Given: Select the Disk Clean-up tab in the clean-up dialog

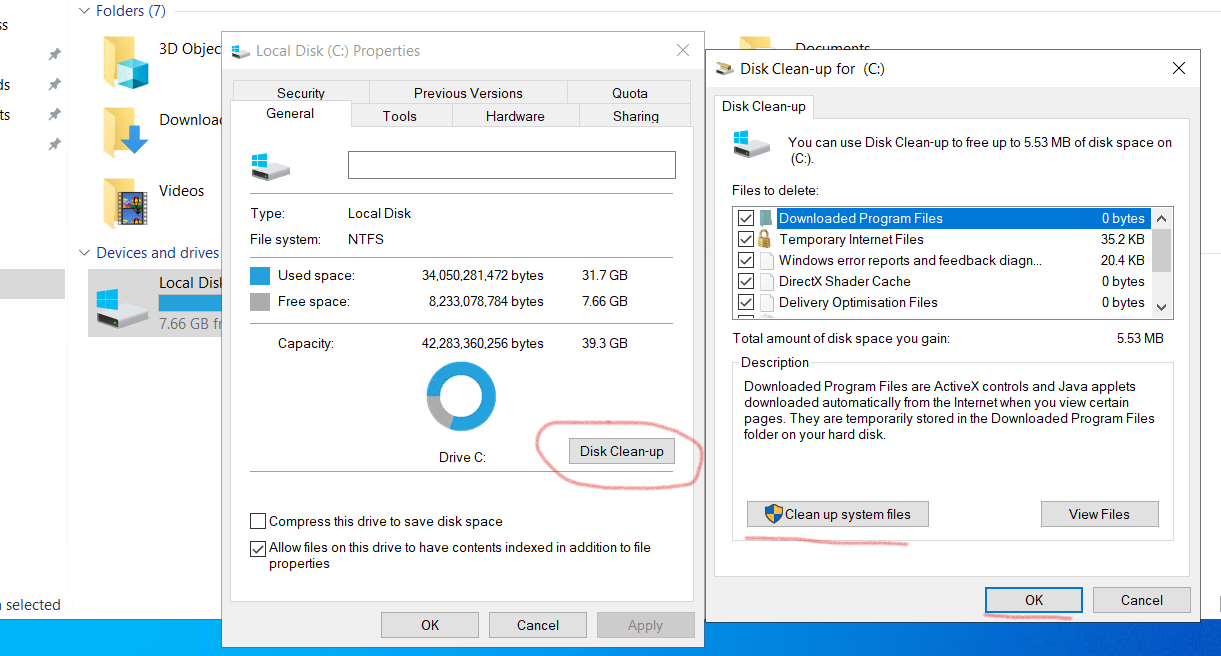Looking at the screenshot, I should [x=764, y=106].
